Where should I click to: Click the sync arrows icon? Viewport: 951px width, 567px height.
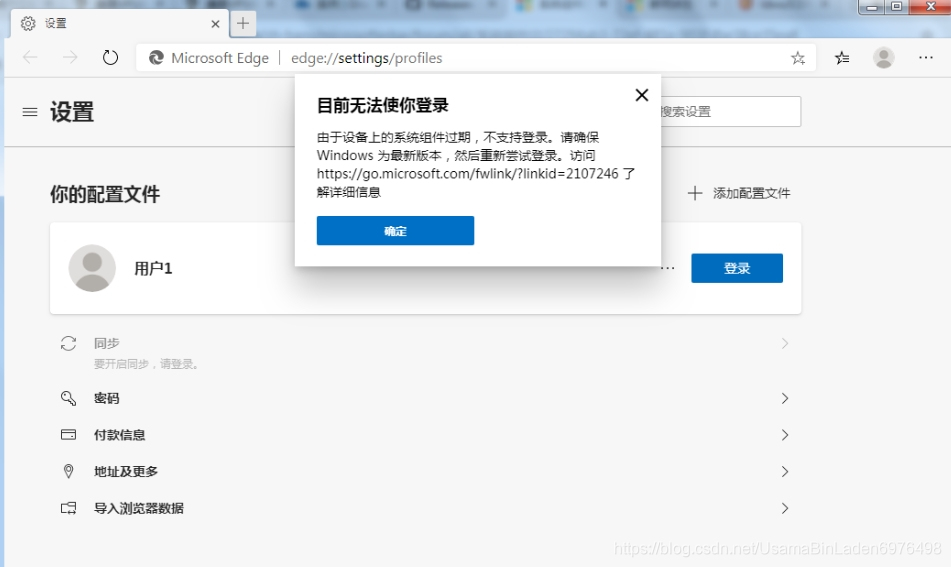pyautogui.click(x=69, y=344)
